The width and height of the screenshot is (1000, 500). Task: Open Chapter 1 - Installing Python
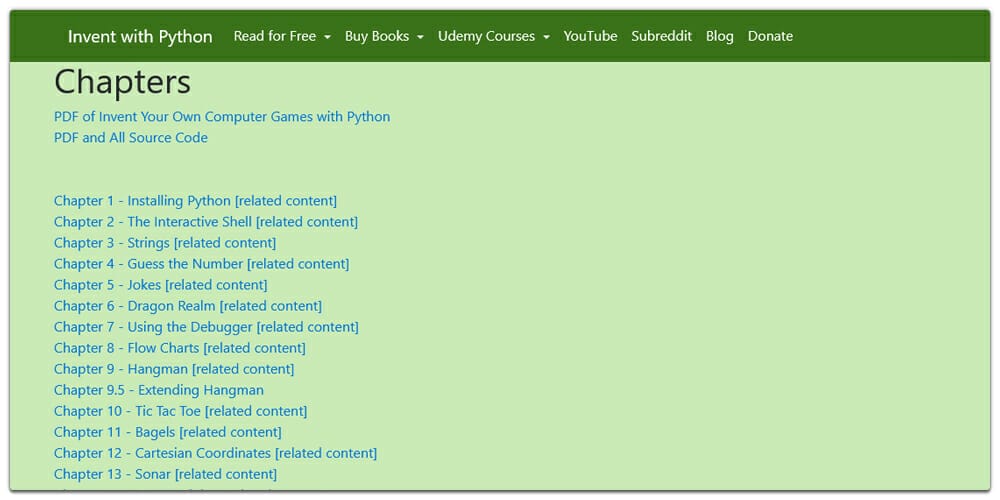[142, 201]
